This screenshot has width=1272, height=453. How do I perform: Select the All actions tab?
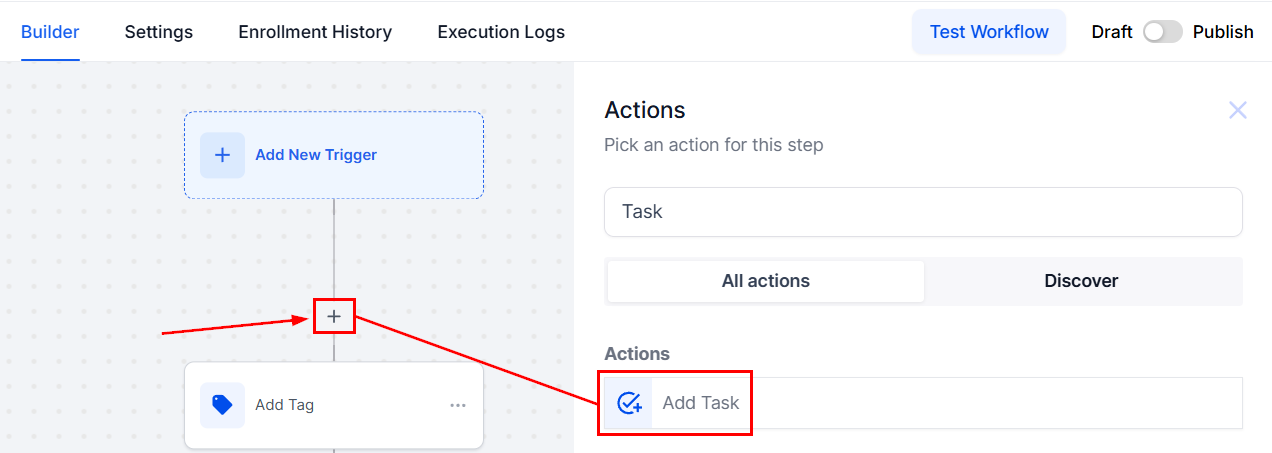tap(766, 281)
